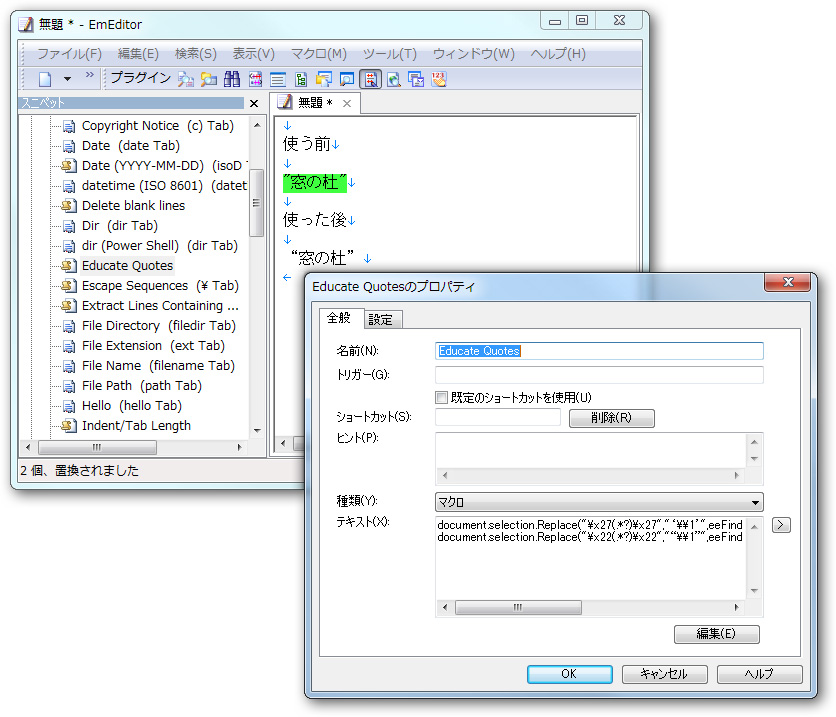Image resolution: width=836 pixels, height=717 pixels.
Task: Click the Search window plugin icon
Action: click(347, 79)
